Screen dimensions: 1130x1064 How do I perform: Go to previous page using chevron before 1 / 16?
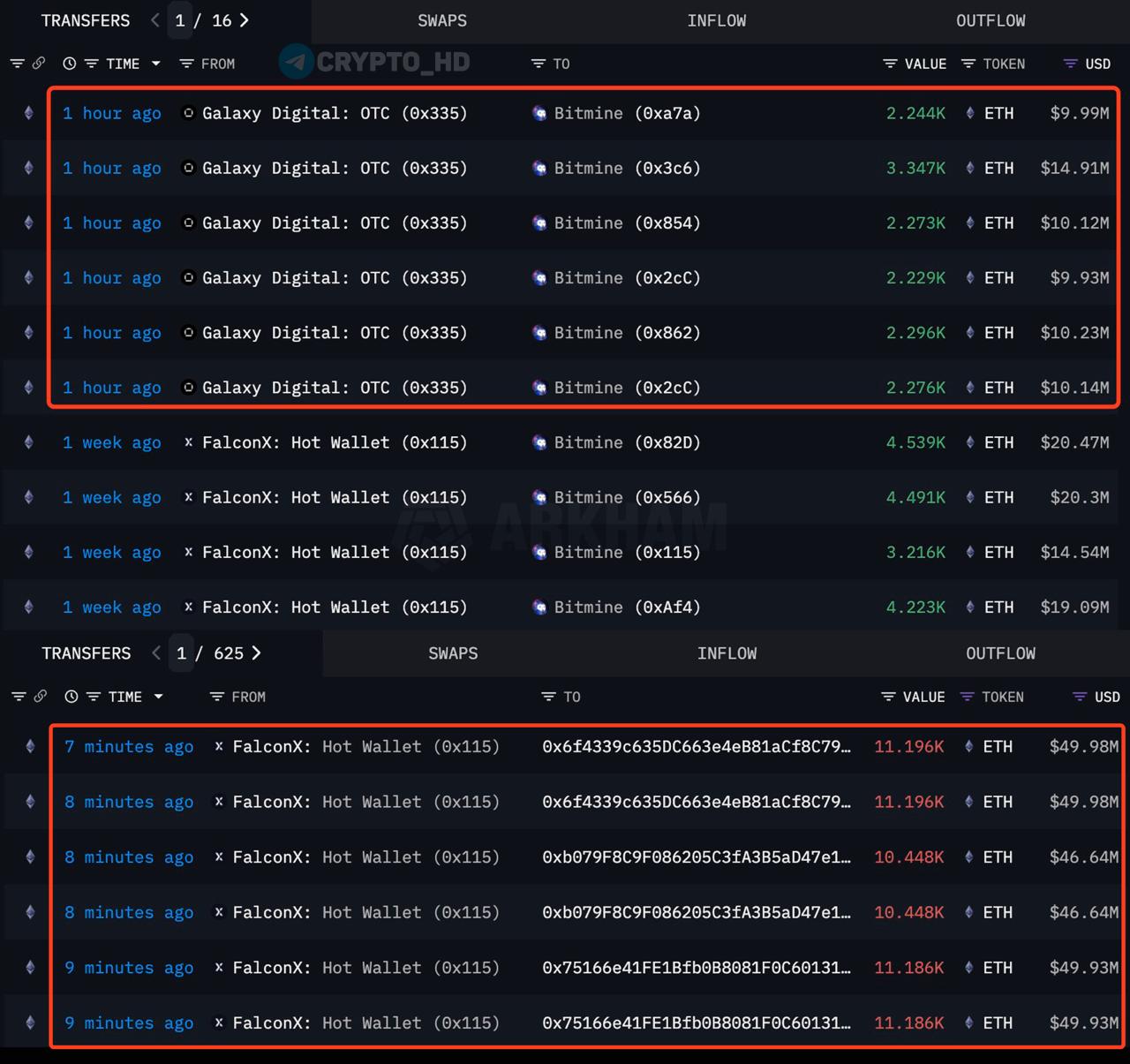pos(154,20)
